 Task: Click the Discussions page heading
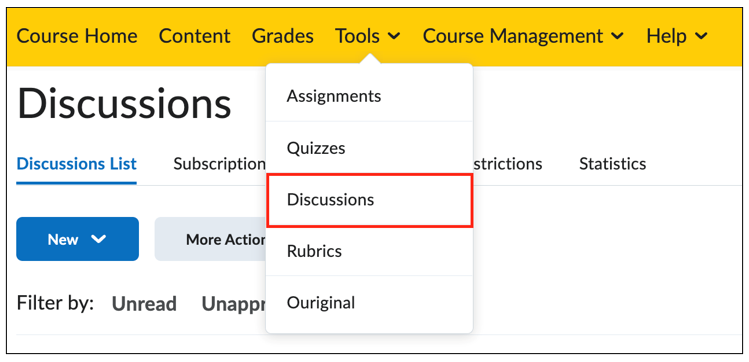[124, 104]
